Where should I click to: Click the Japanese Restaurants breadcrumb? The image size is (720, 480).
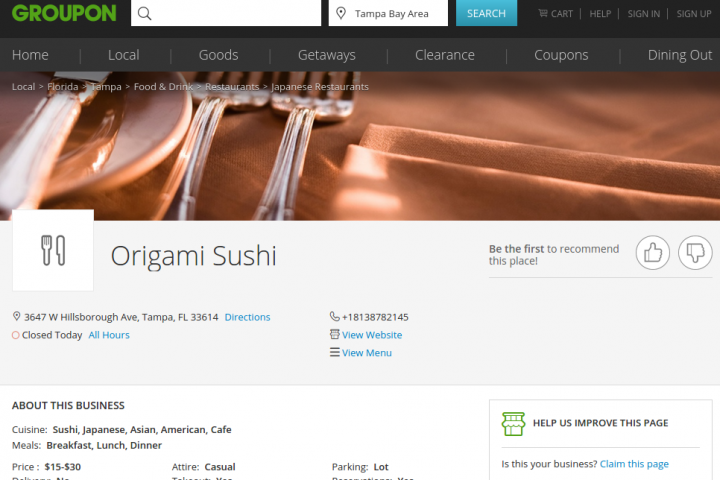320,87
